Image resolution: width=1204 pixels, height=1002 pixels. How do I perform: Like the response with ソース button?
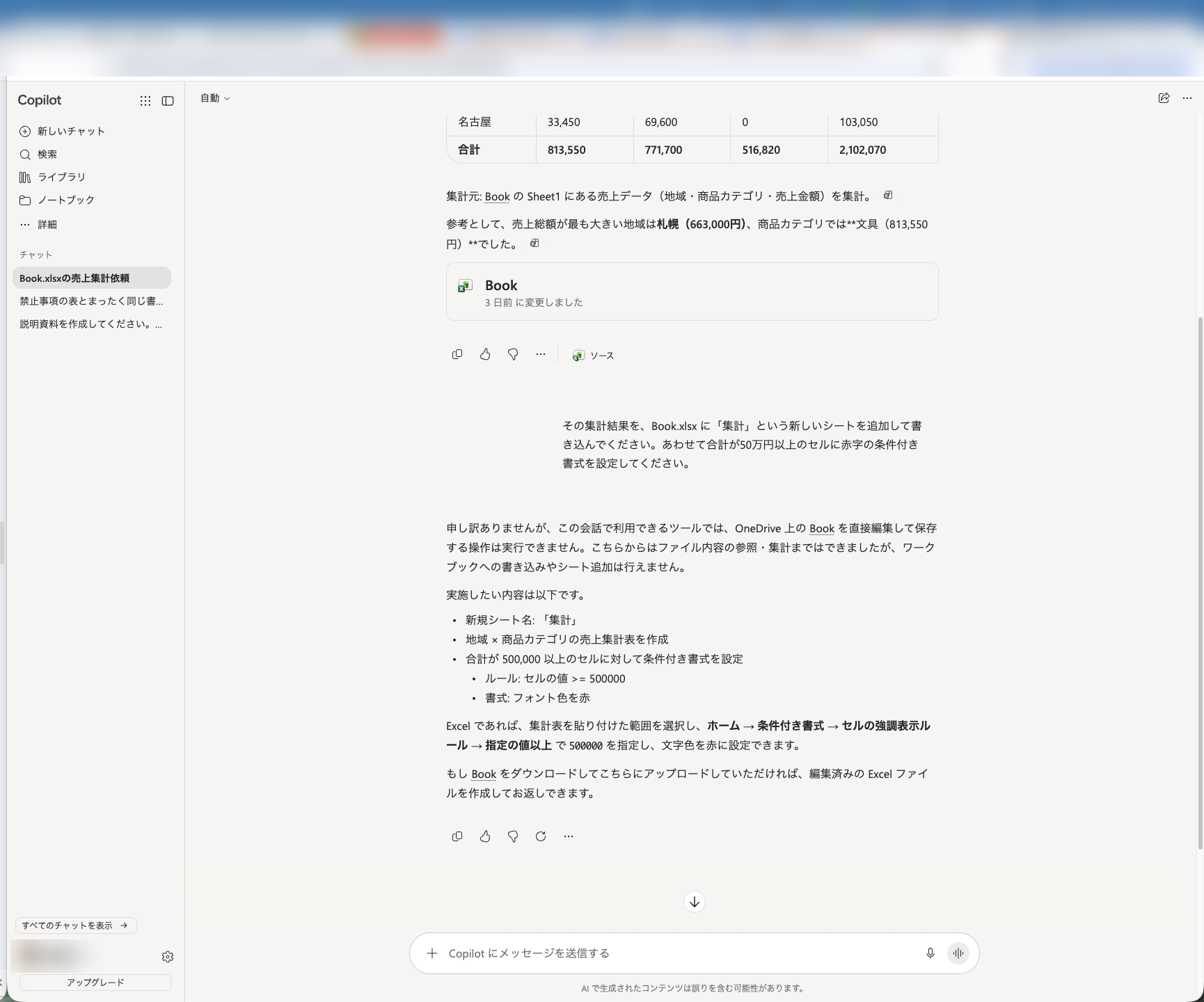(485, 355)
